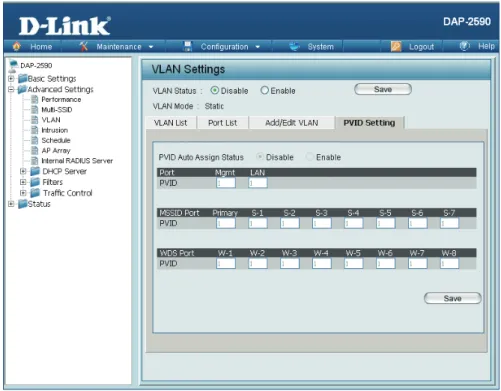
Task: Click the Status folder icon
Action: coord(23,204)
